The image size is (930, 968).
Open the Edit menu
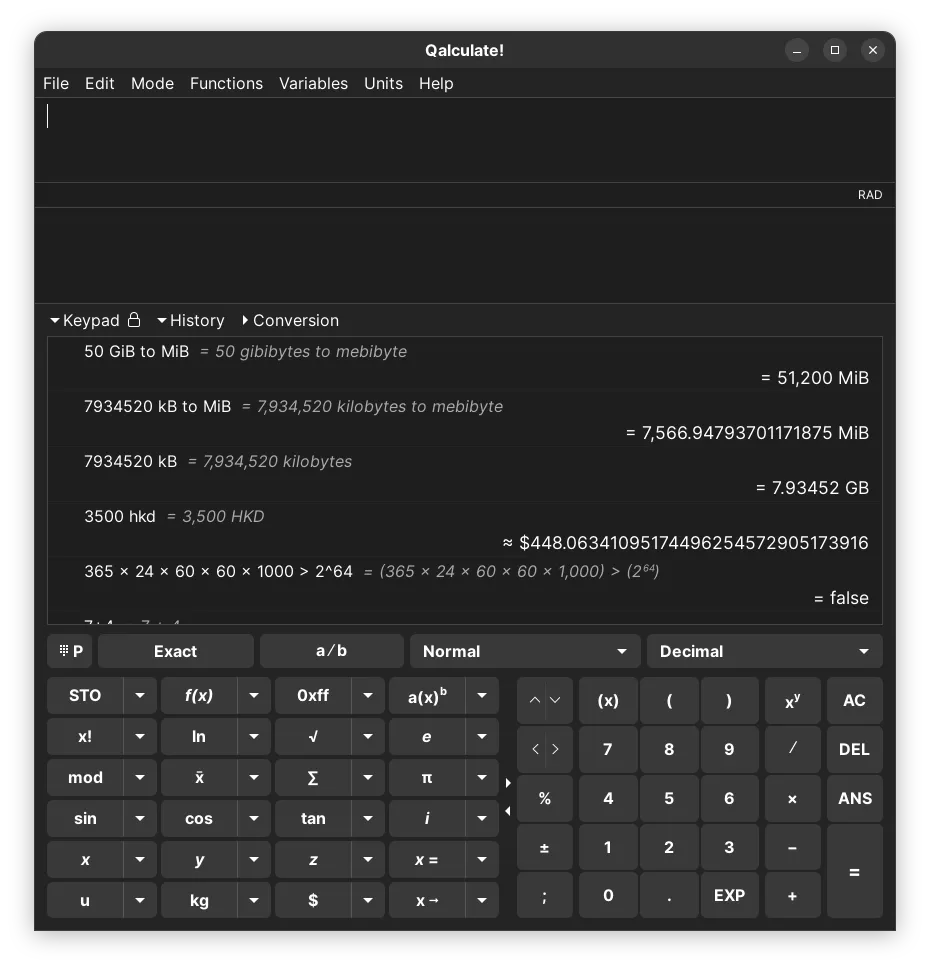click(x=99, y=83)
